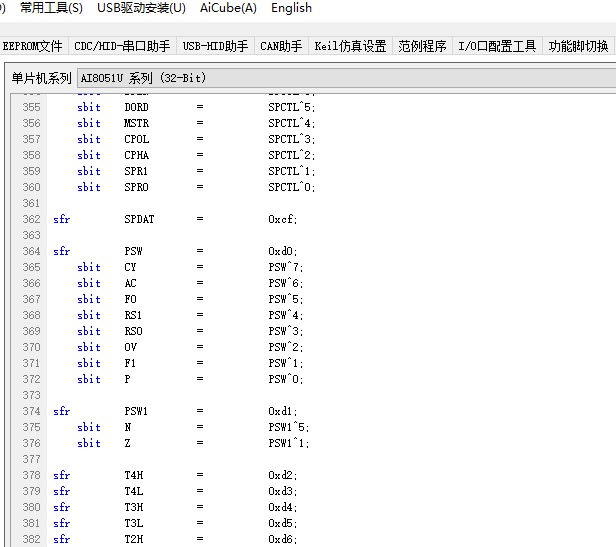The height and width of the screenshot is (547, 616).
Task: Click the 0xd2 address value
Action: click(x=283, y=475)
